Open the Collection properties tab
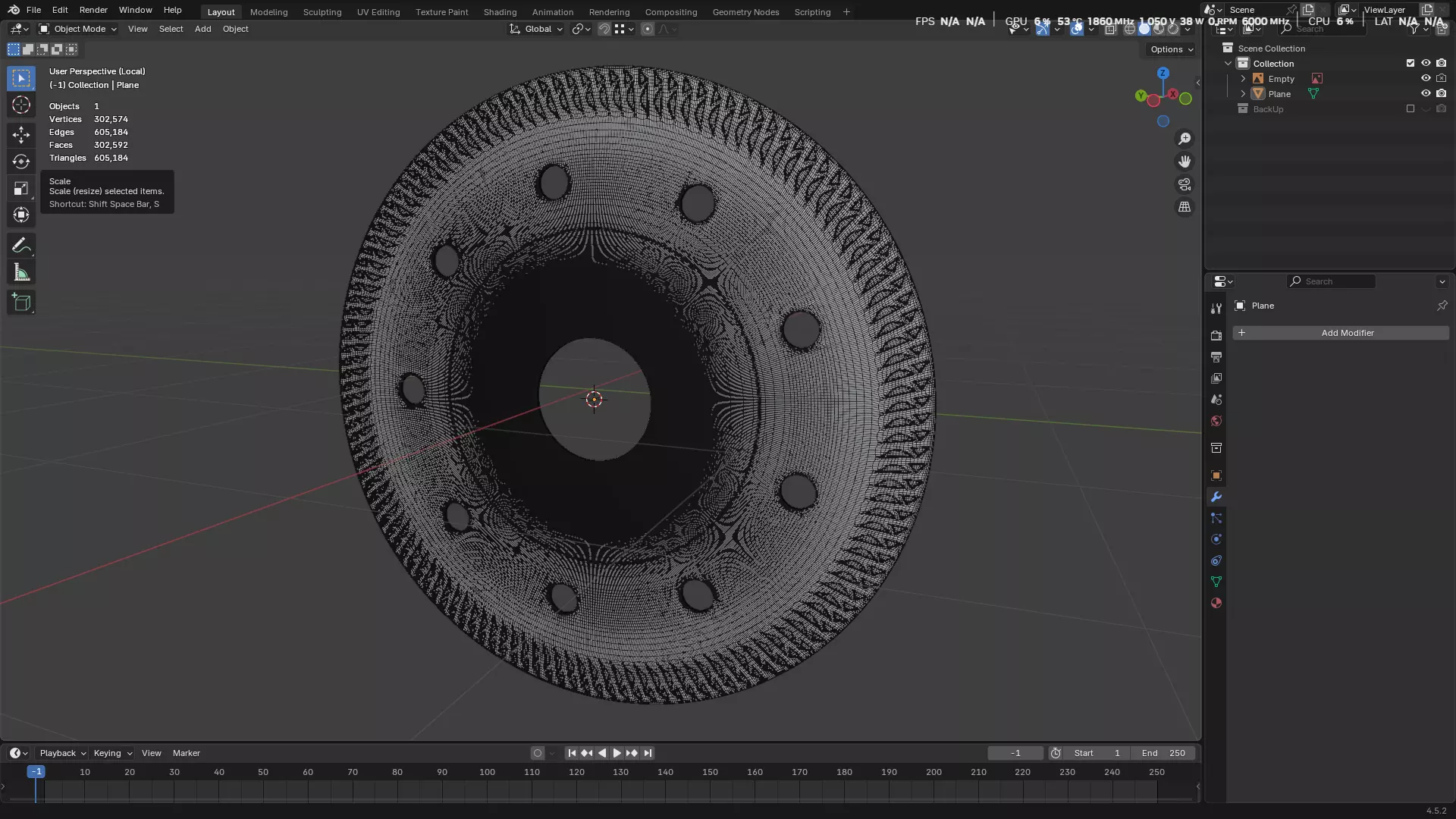Image resolution: width=1456 pixels, height=819 pixels. point(1216,448)
